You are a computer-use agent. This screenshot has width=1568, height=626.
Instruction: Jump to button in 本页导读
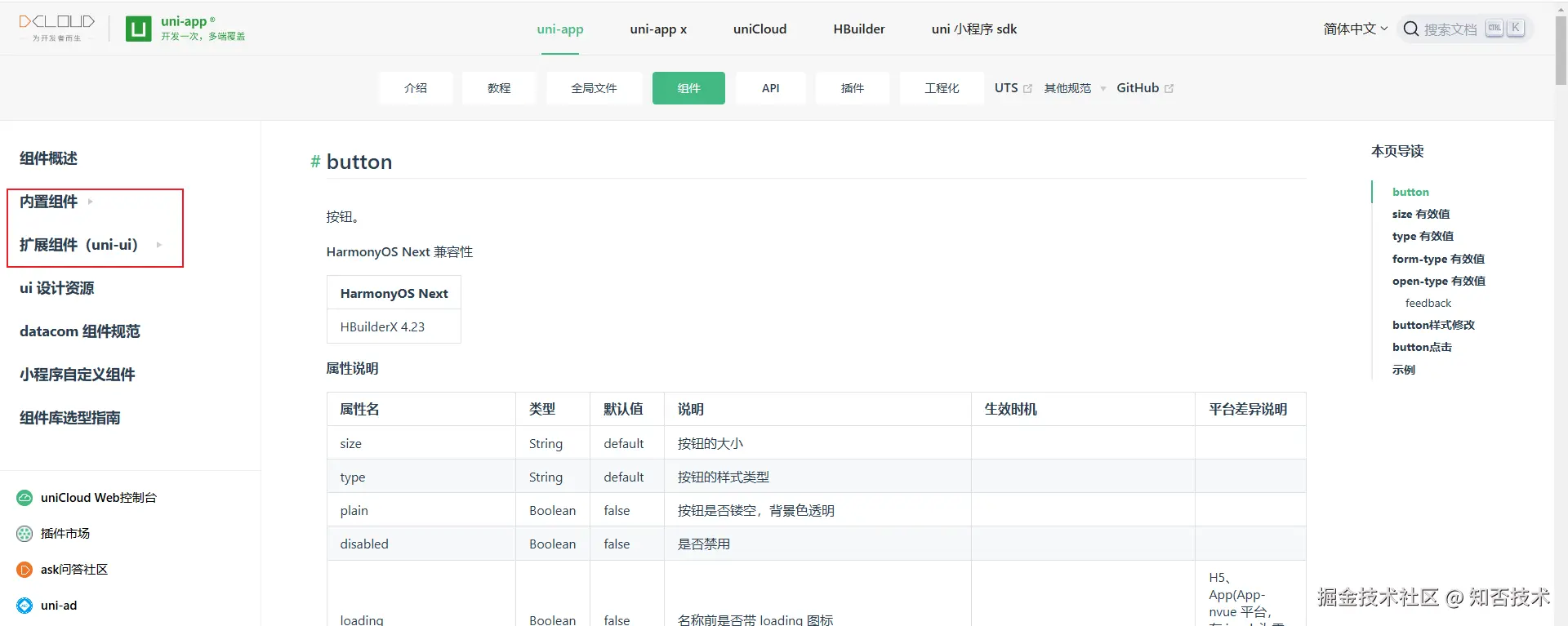click(x=1410, y=192)
